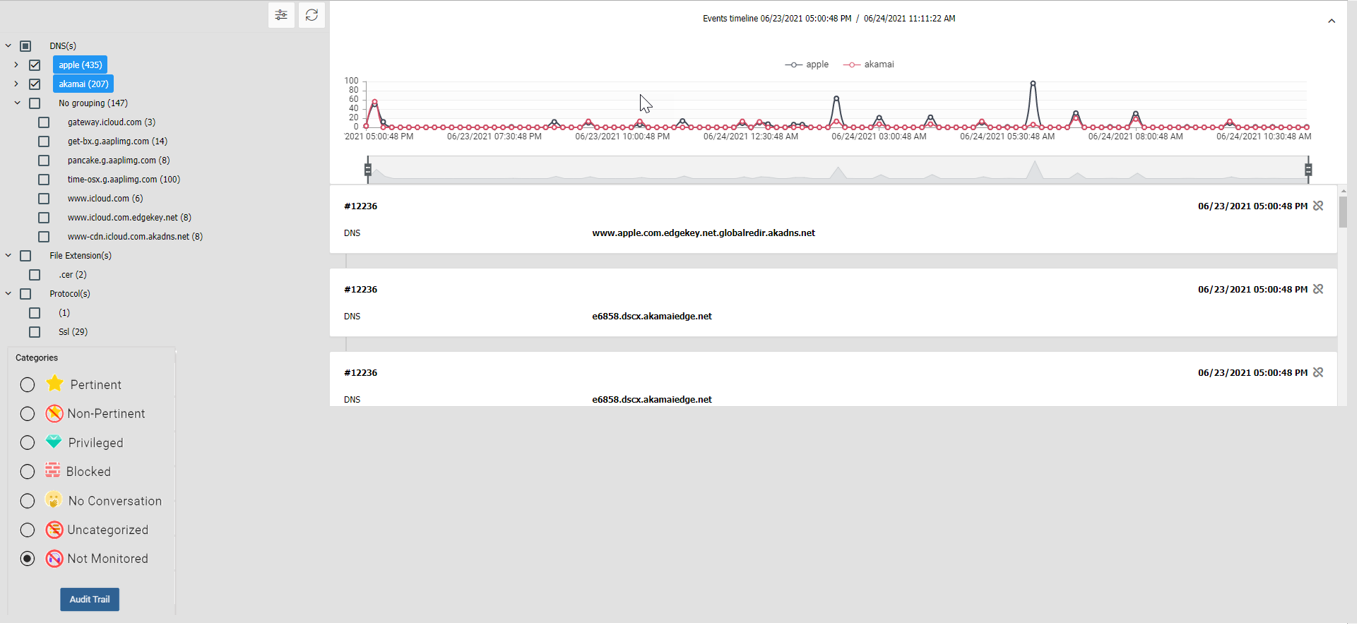Uncheck the apple (435) checkbox

35,65
